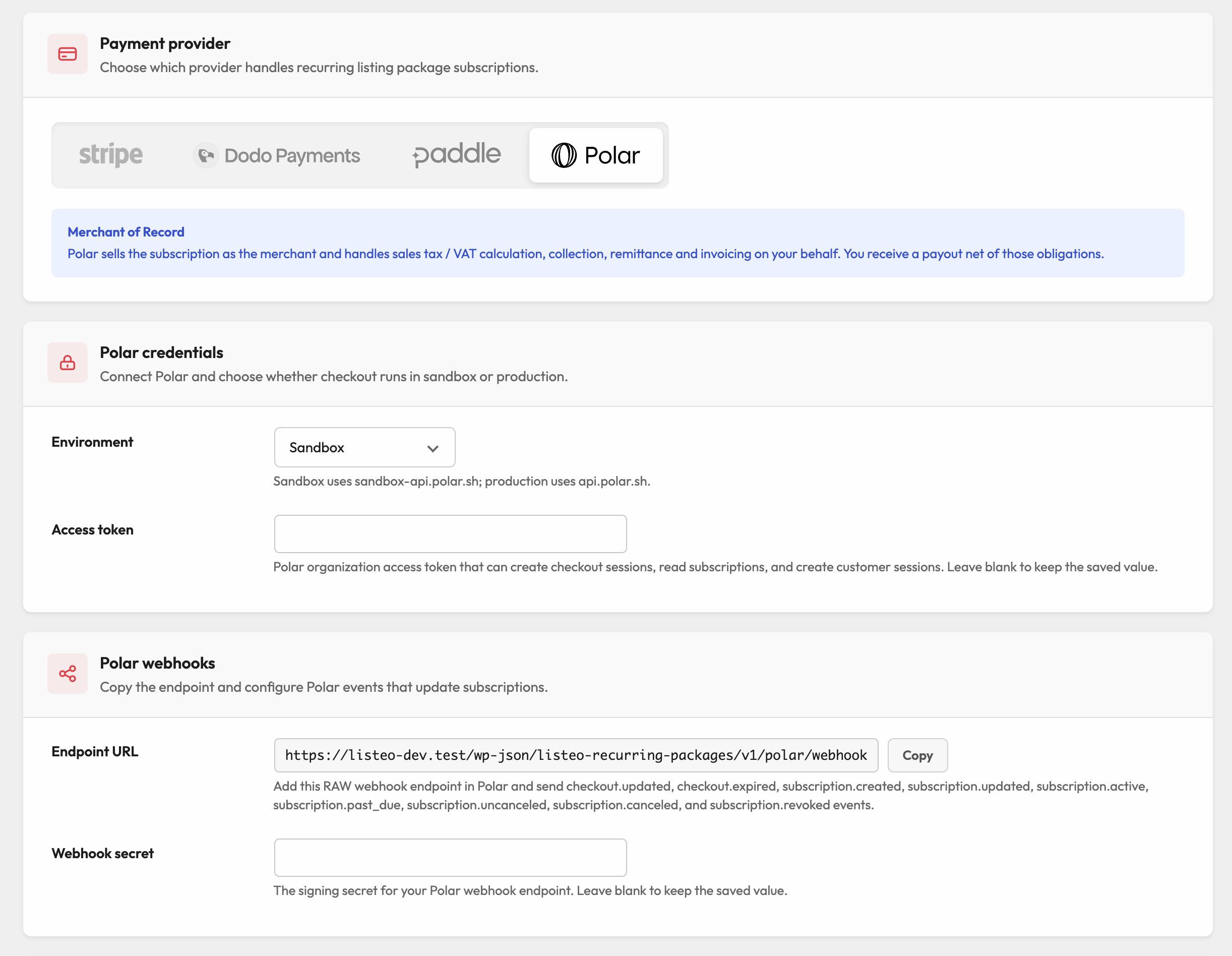Click the Webhook secret label

coord(103,853)
